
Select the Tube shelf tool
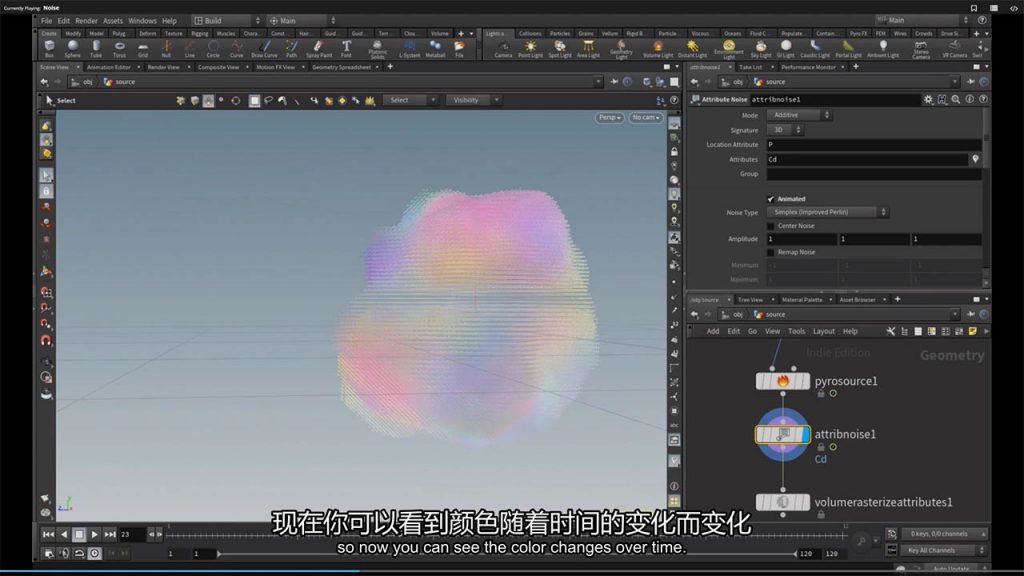[96, 48]
